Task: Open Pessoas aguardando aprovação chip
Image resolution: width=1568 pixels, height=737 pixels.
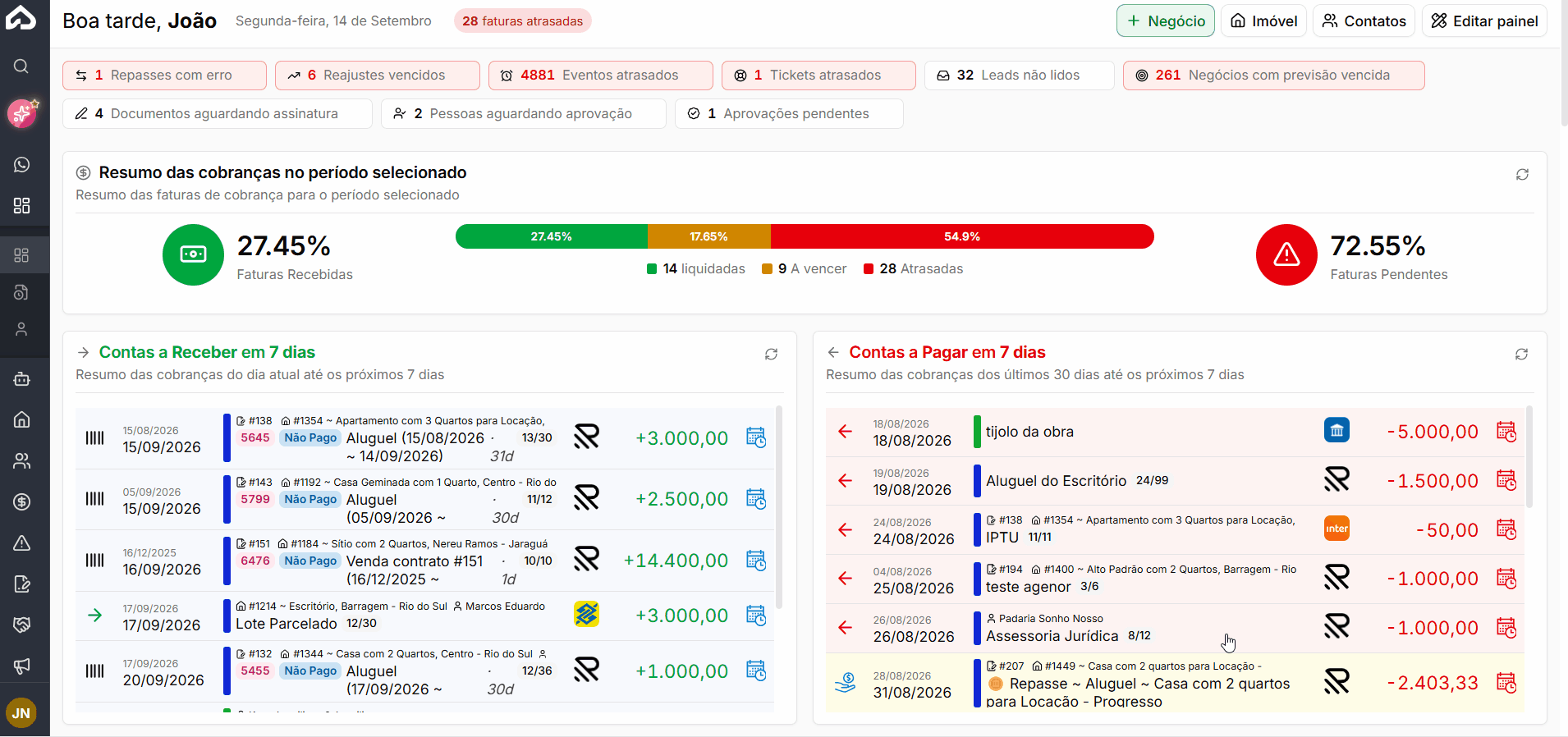Action: (x=524, y=114)
